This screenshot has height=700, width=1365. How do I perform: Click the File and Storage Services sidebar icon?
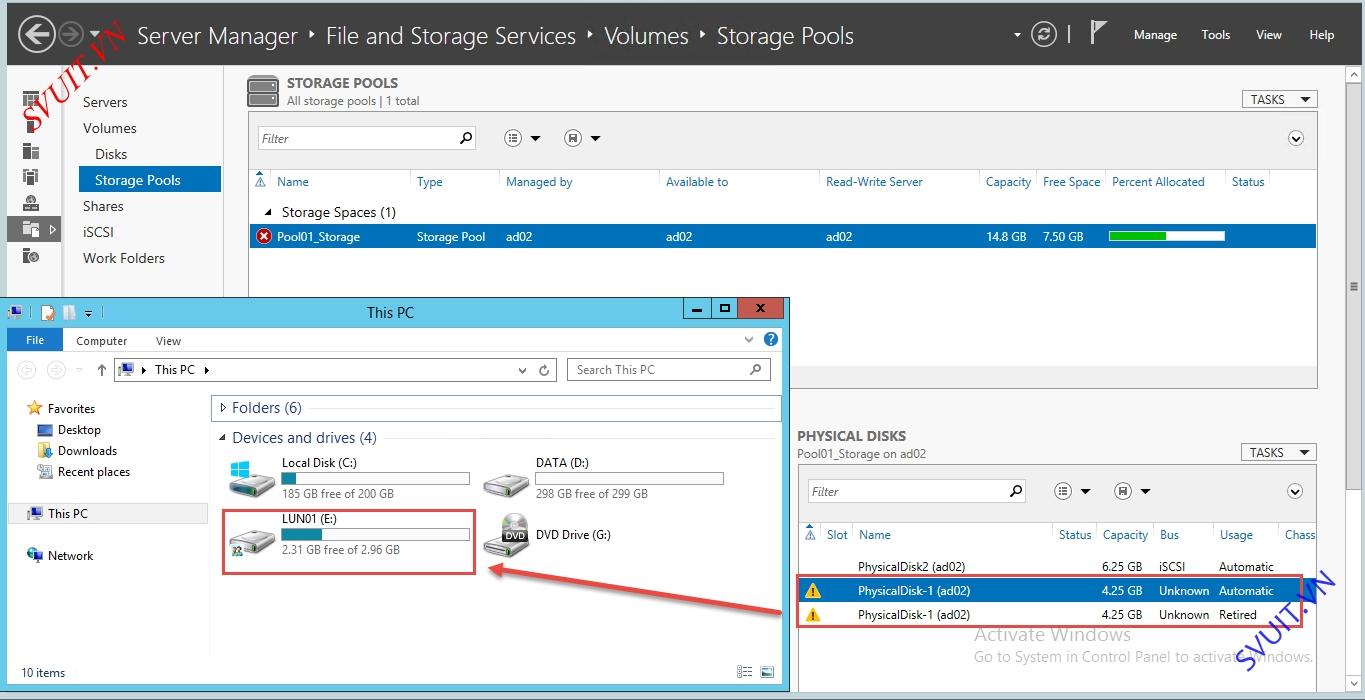31,229
